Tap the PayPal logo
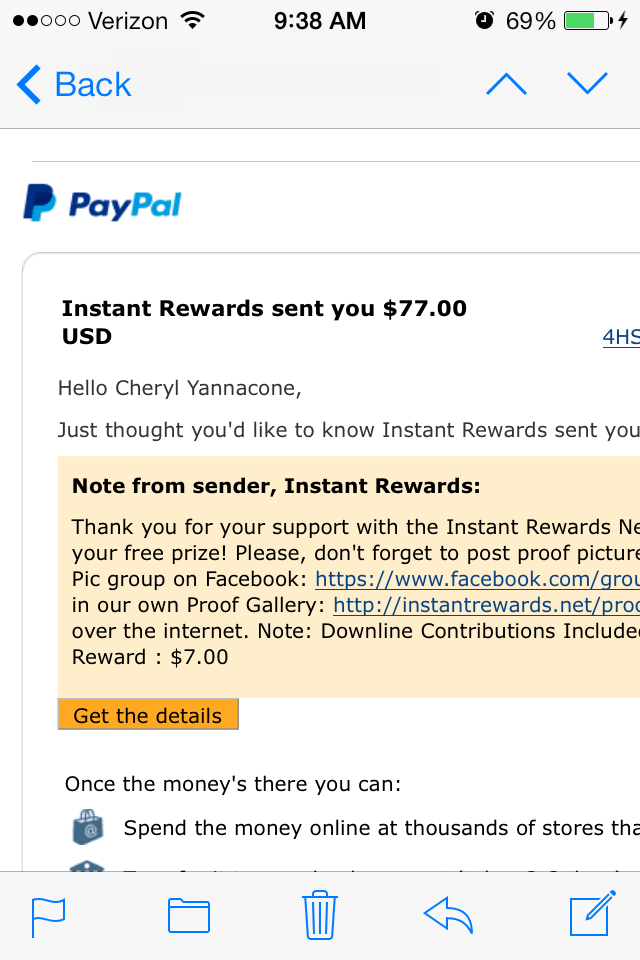Viewport: 640px width, 960px height. (x=102, y=203)
